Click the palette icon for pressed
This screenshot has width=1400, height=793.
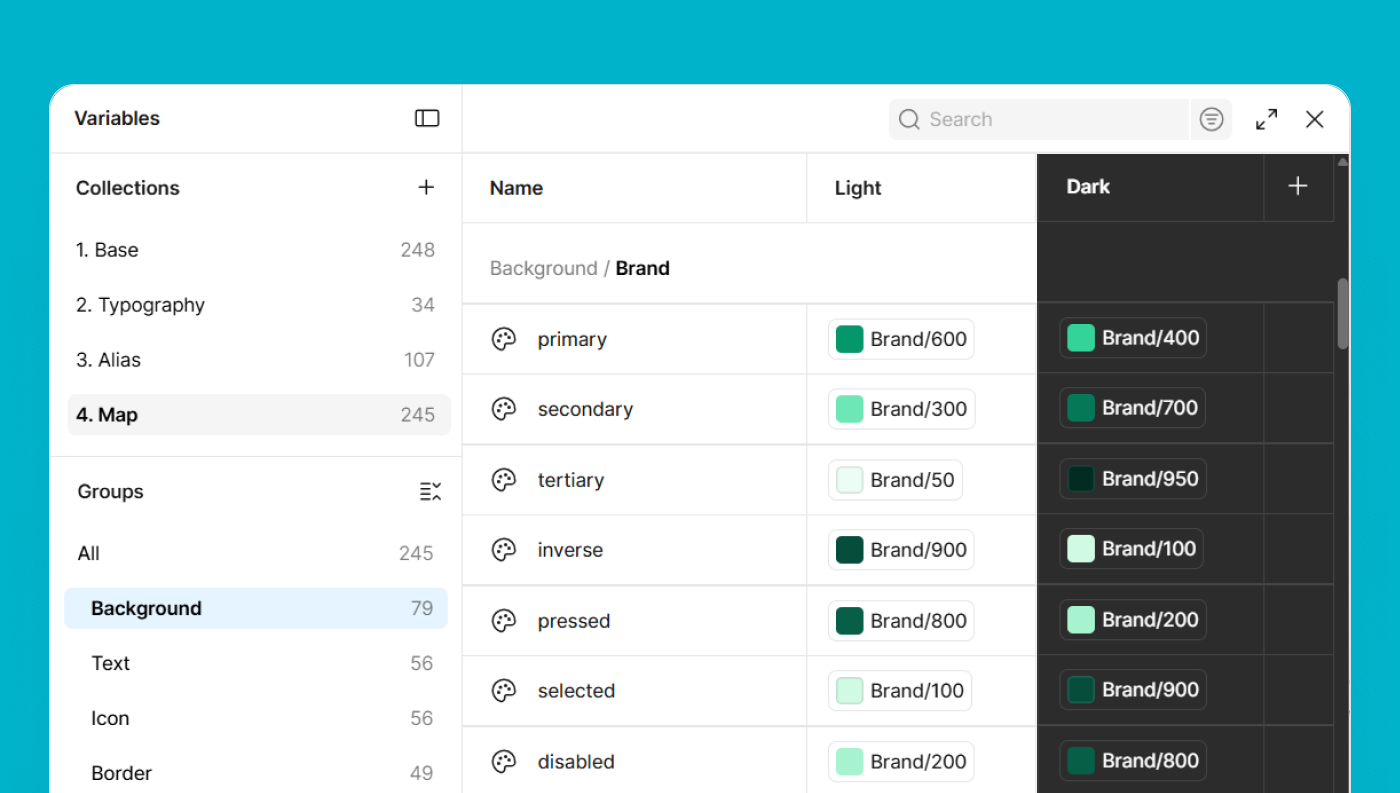(504, 621)
